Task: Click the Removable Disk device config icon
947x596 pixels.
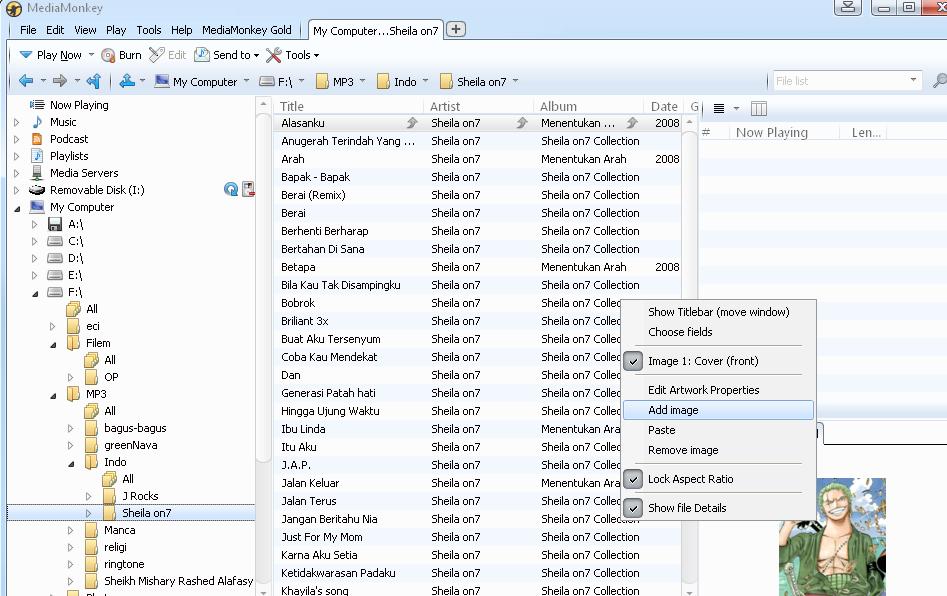Action: 248,189
